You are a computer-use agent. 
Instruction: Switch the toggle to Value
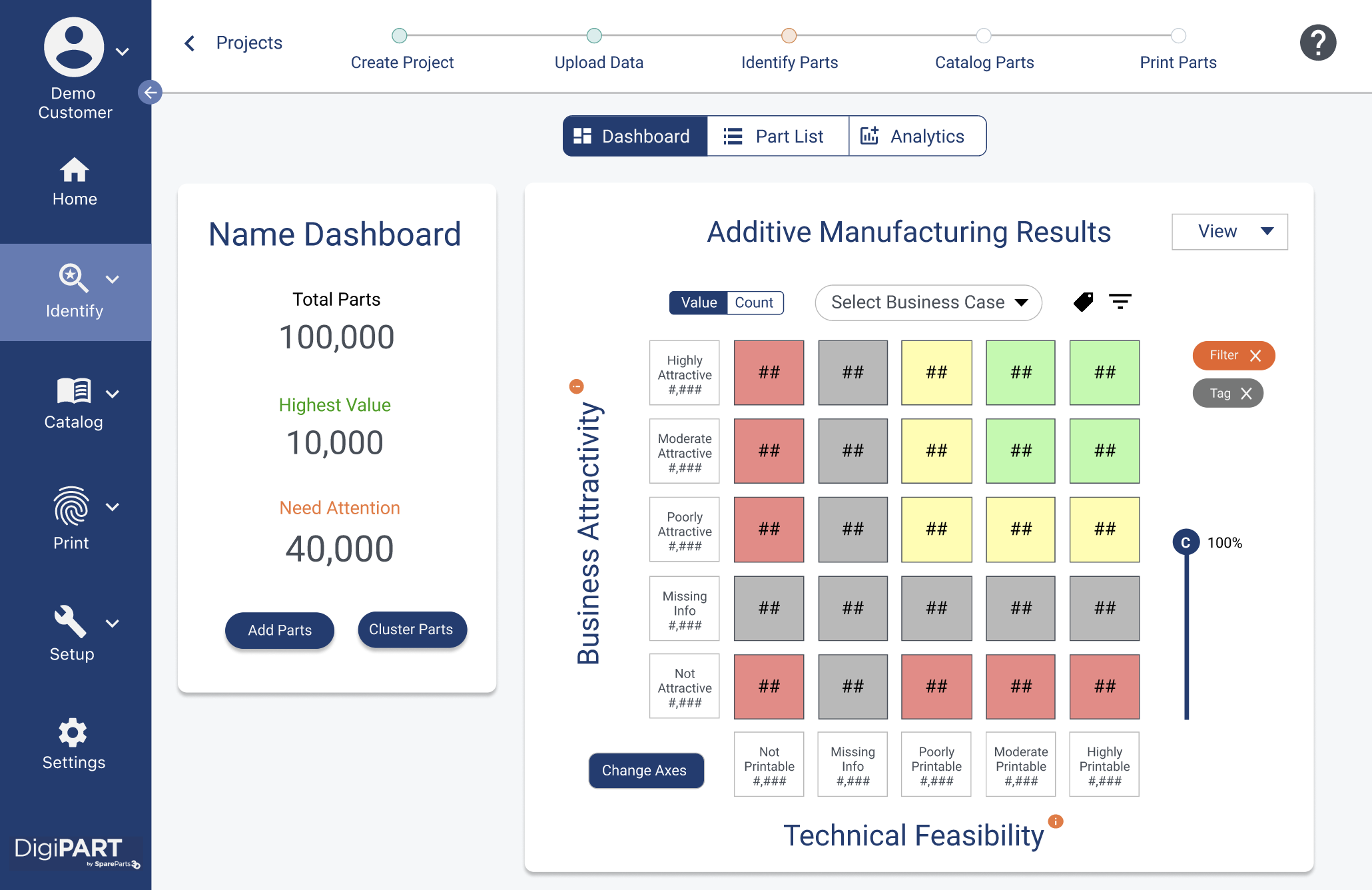(x=699, y=302)
